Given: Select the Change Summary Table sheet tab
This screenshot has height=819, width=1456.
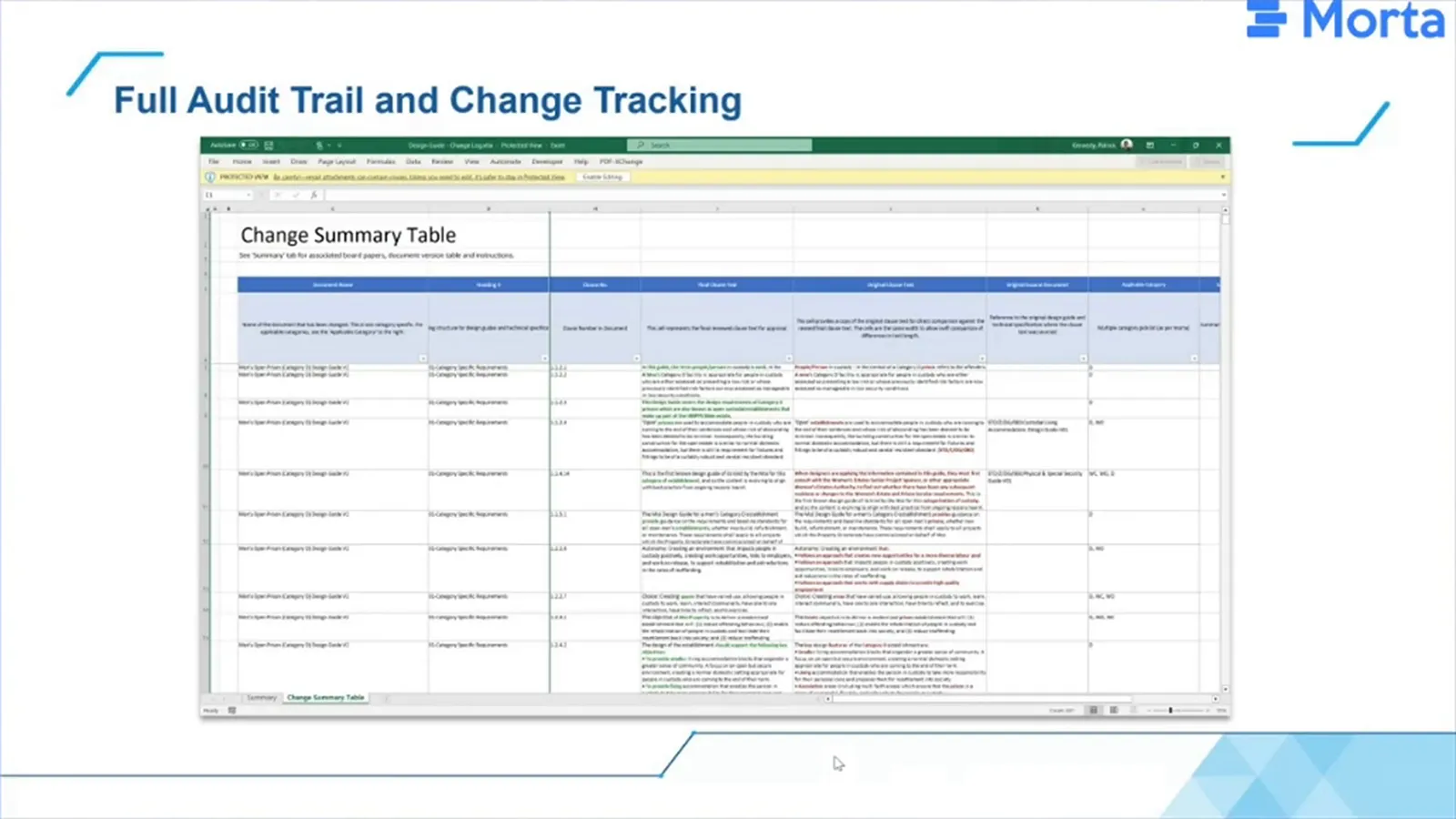Looking at the screenshot, I should click(x=326, y=697).
